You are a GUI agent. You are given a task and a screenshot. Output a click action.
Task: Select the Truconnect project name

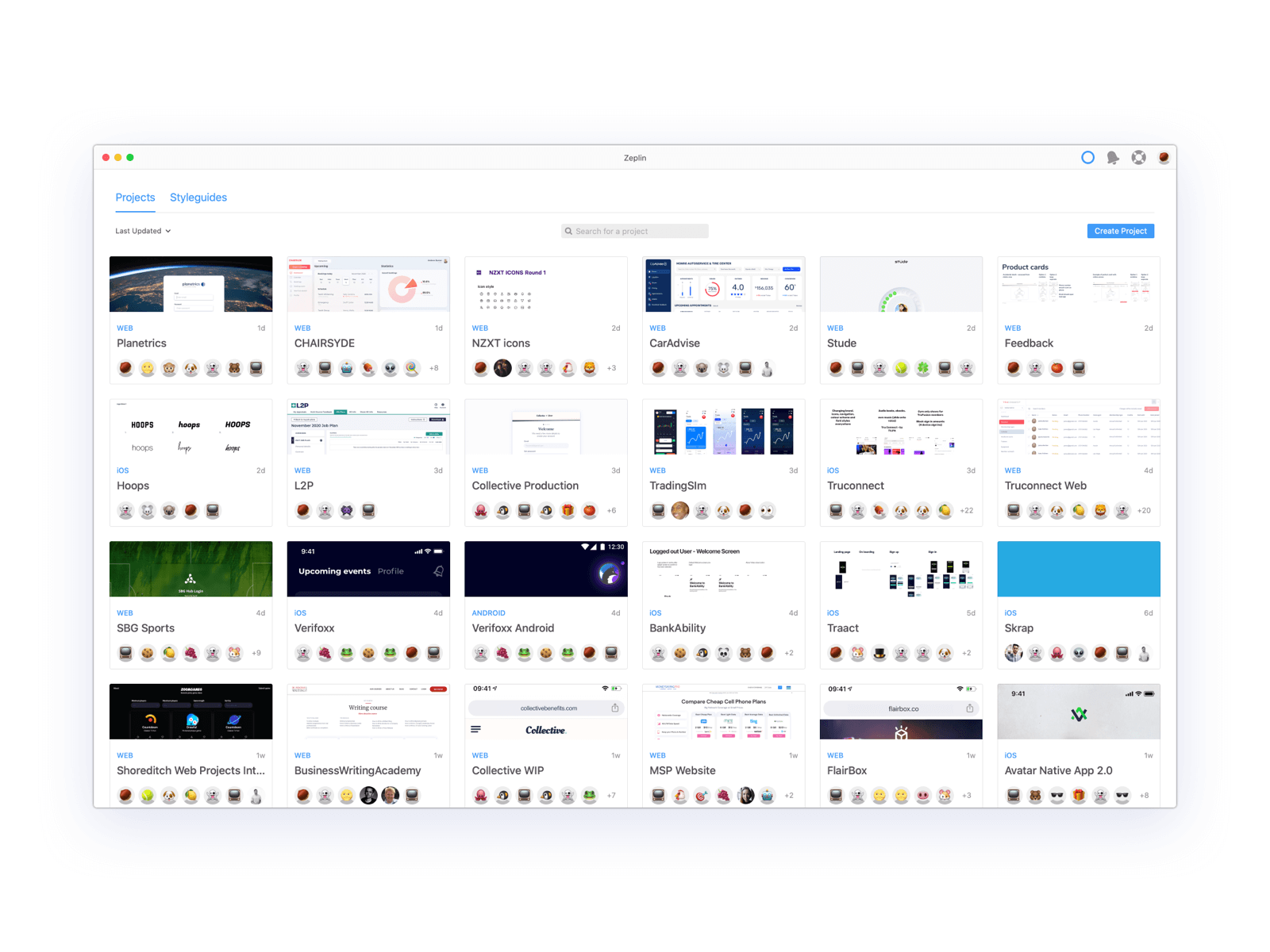click(856, 486)
